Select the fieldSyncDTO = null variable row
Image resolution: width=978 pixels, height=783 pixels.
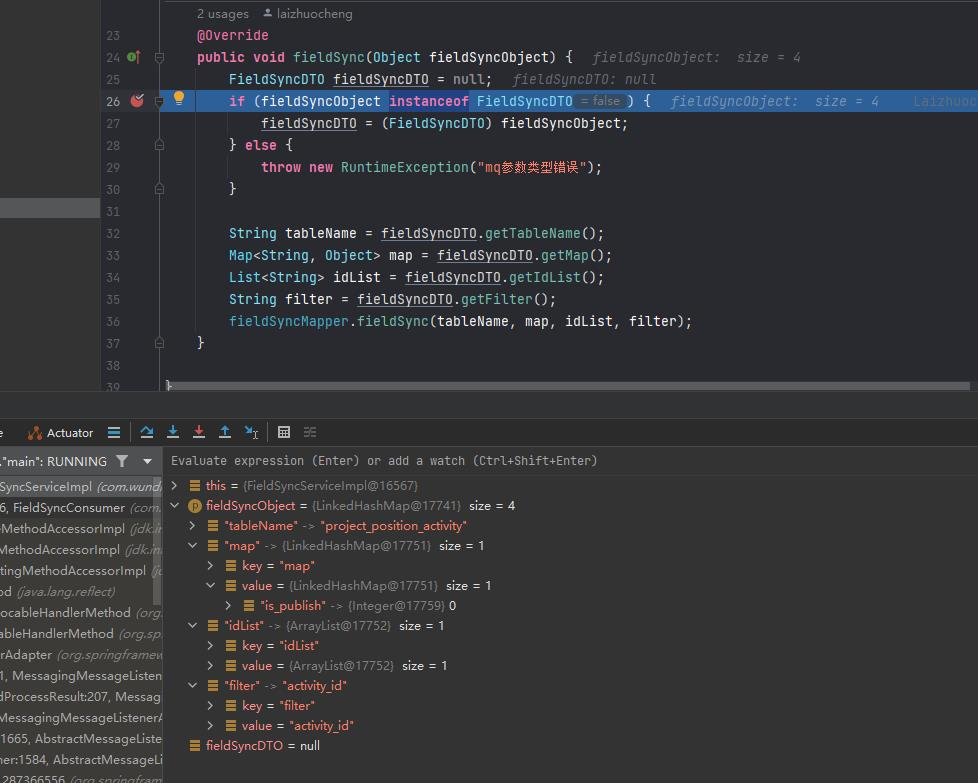[x=571, y=746]
